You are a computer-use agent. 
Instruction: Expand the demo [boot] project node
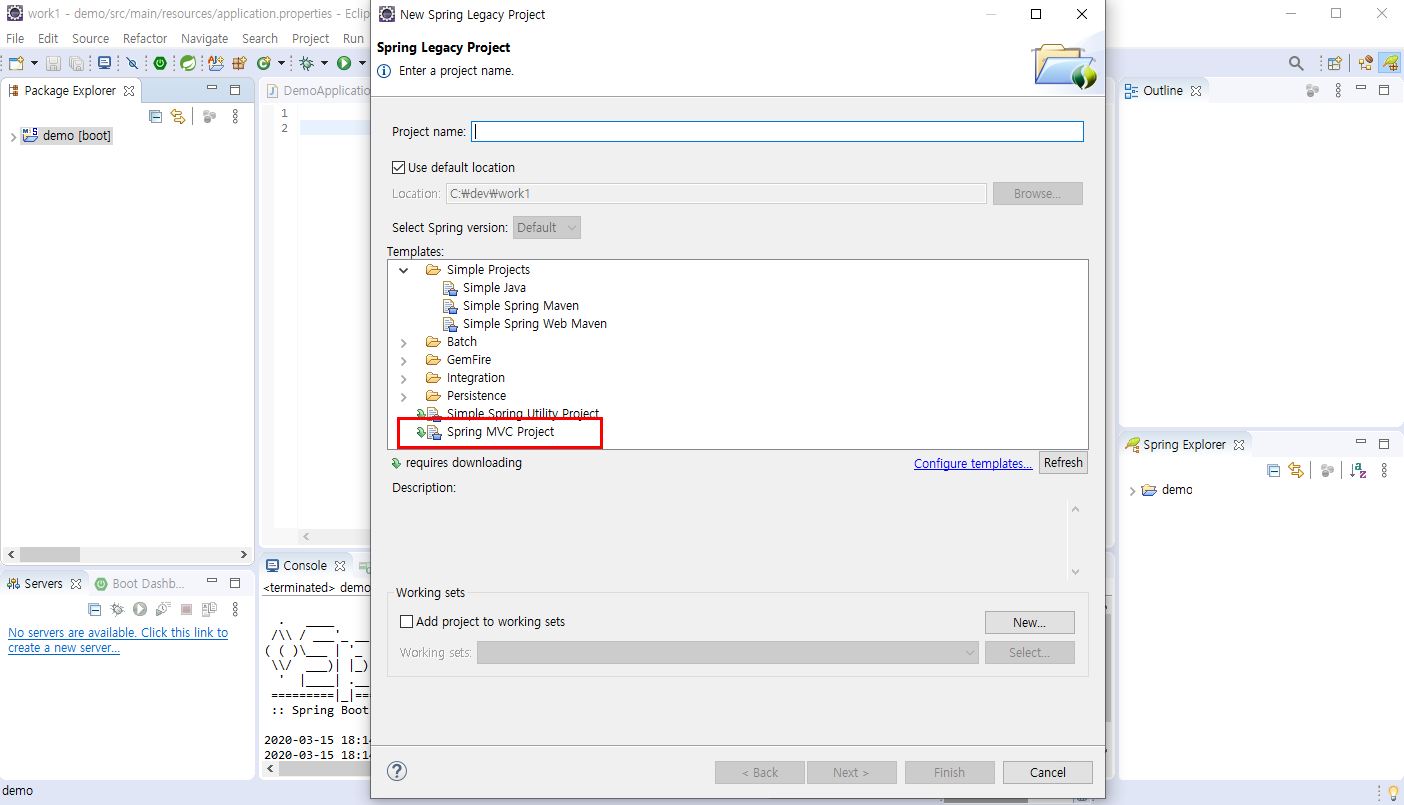coord(12,136)
